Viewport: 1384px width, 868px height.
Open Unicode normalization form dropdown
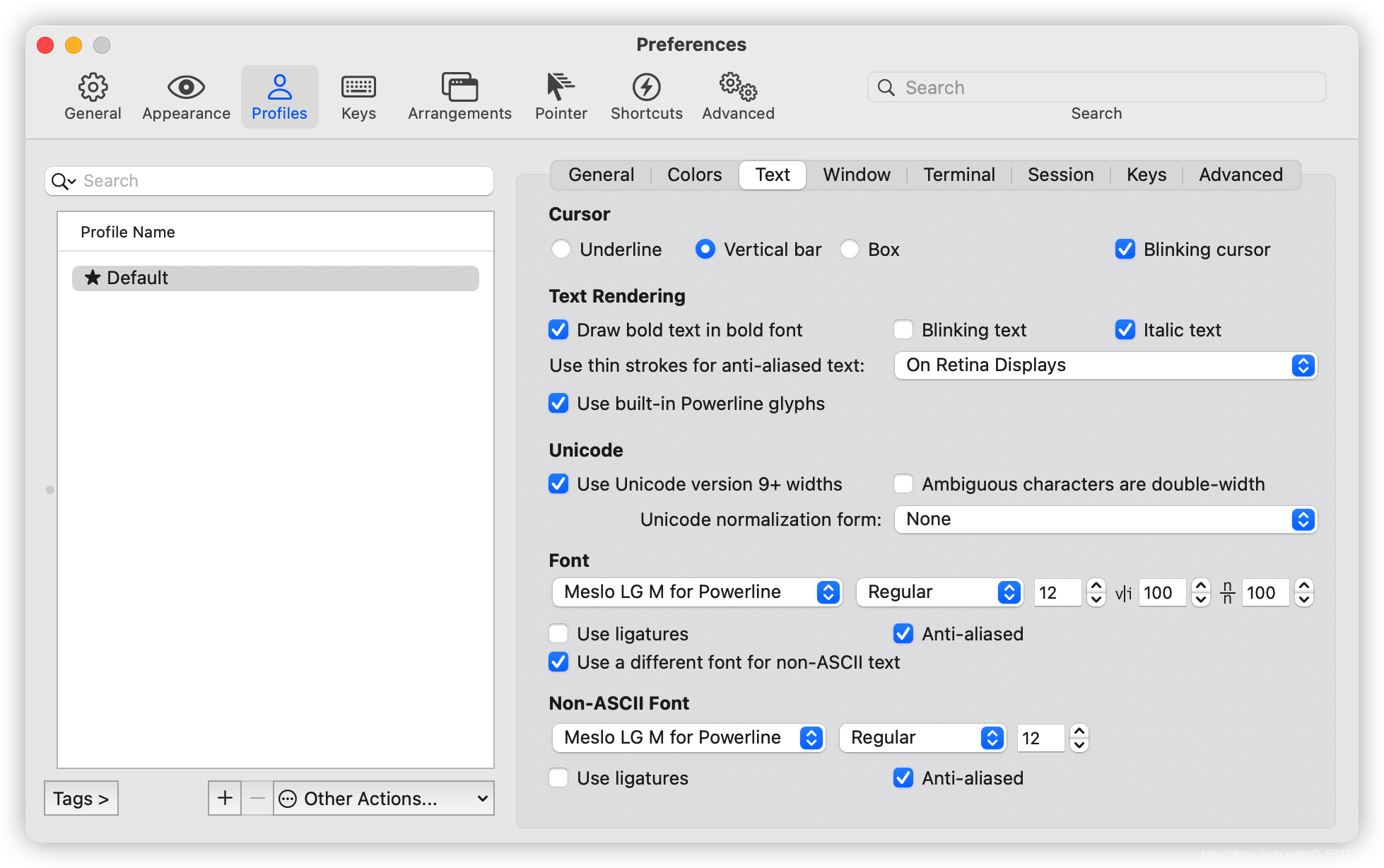pyautogui.click(x=1105, y=520)
